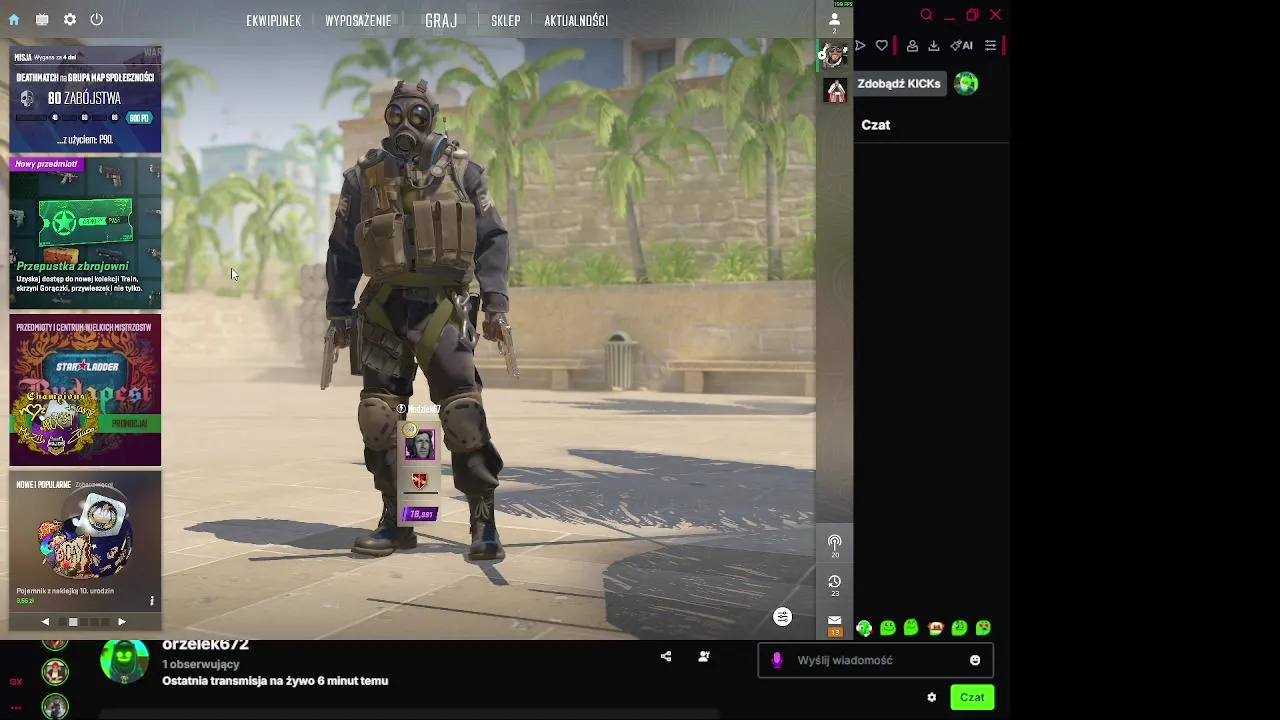Insert the third green blob emote

tap(911, 628)
